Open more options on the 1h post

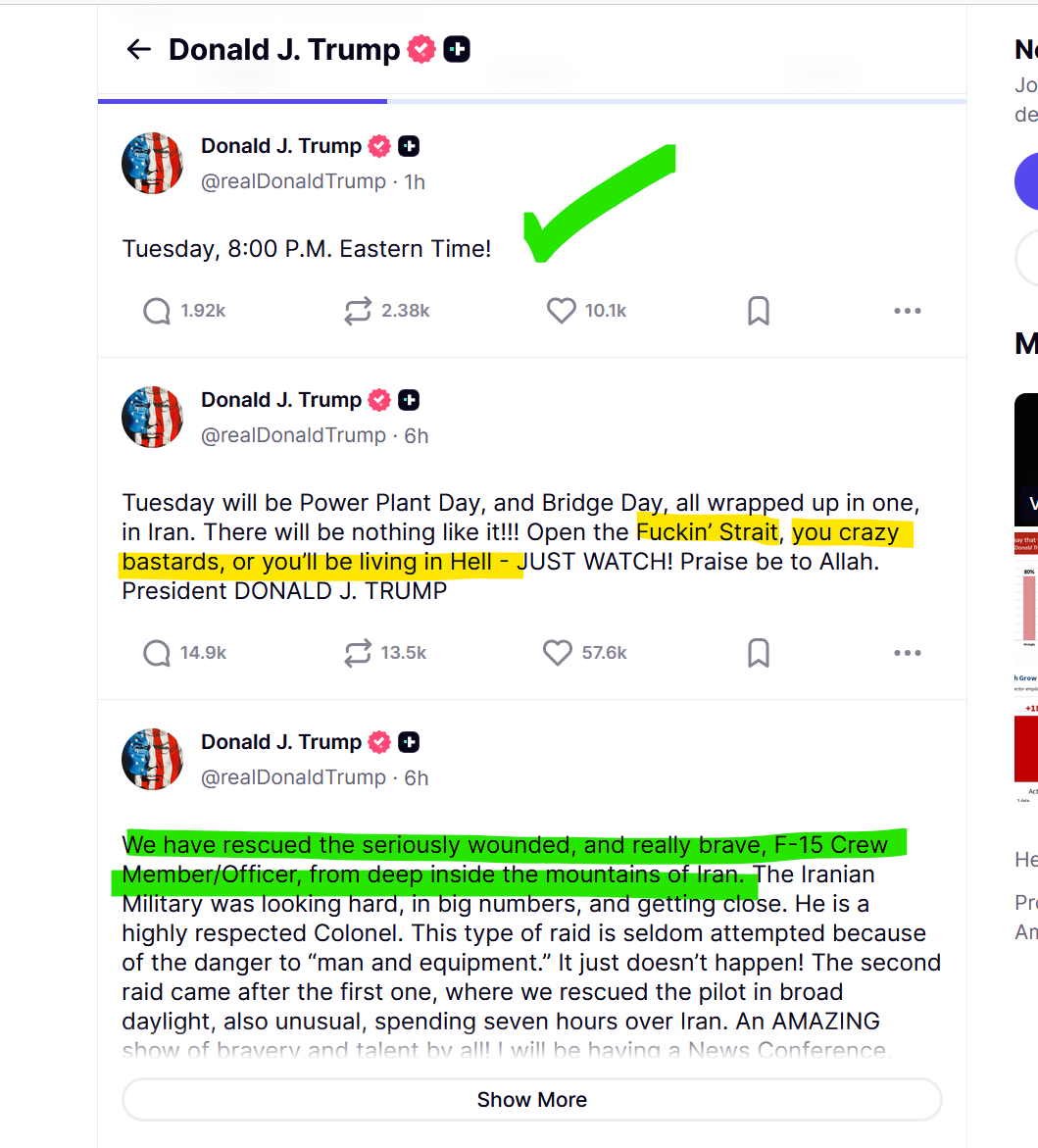(907, 311)
